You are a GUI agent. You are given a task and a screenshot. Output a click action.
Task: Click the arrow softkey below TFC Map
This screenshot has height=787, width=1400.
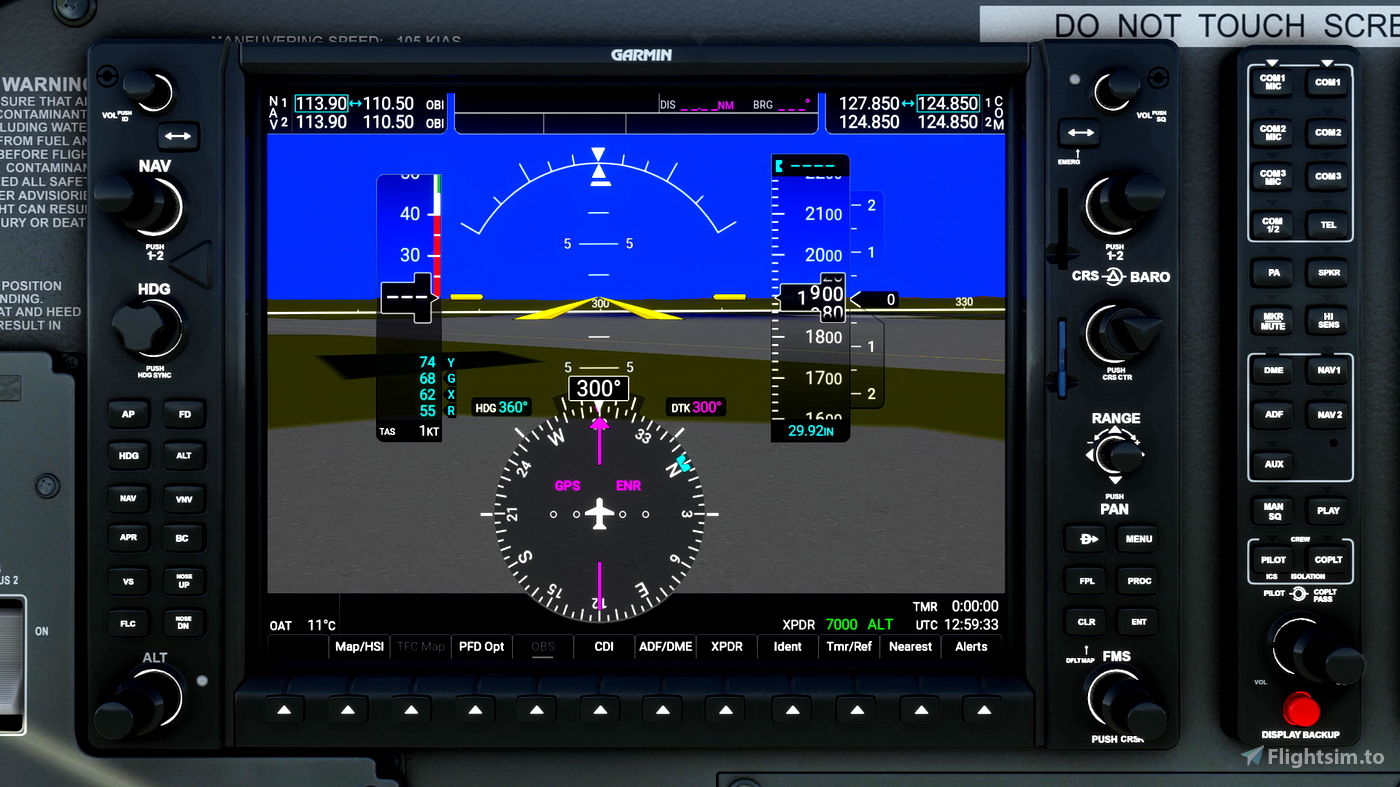[411, 710]
